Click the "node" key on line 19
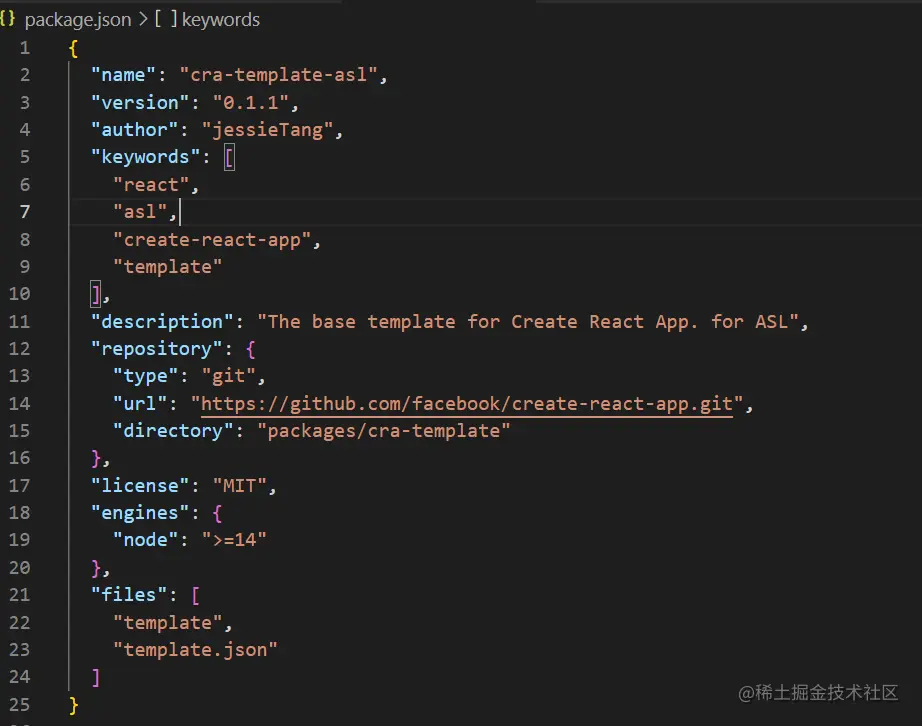The height and width of the screenshot is (726, 922). [x=145, y=540]
